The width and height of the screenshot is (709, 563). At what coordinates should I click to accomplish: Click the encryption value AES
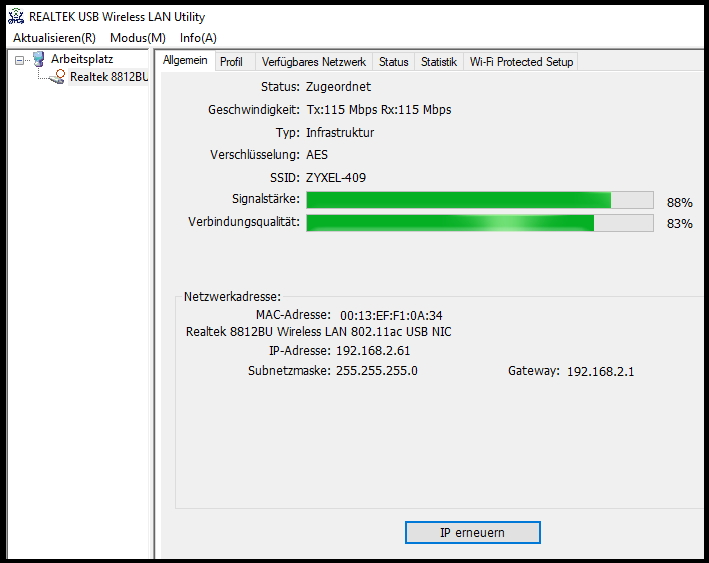(x=317, y=155)
